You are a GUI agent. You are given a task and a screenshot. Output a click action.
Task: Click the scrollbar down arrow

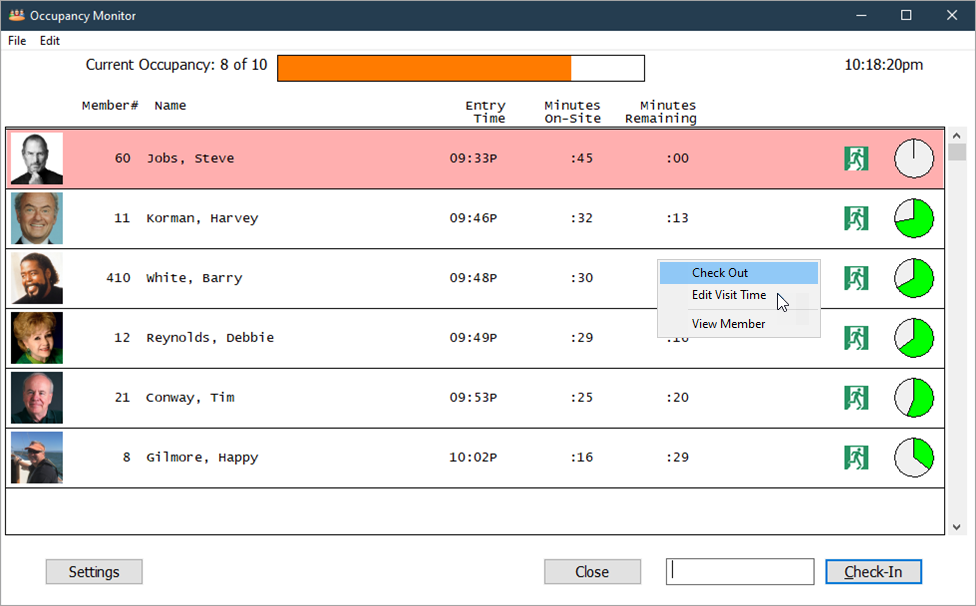point(956,526)
